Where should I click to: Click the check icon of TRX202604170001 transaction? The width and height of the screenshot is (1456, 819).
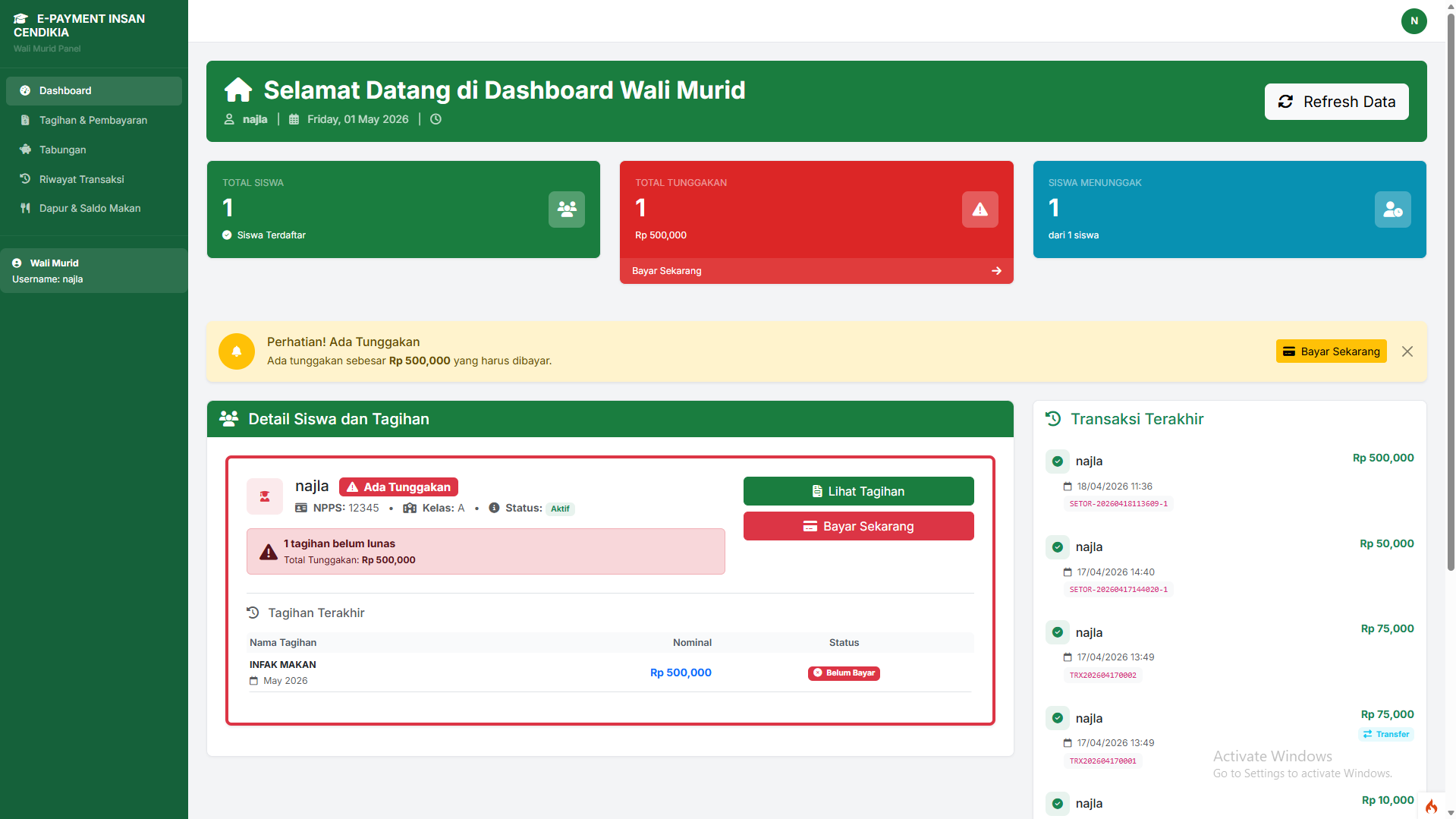[x=1058, y=718]
